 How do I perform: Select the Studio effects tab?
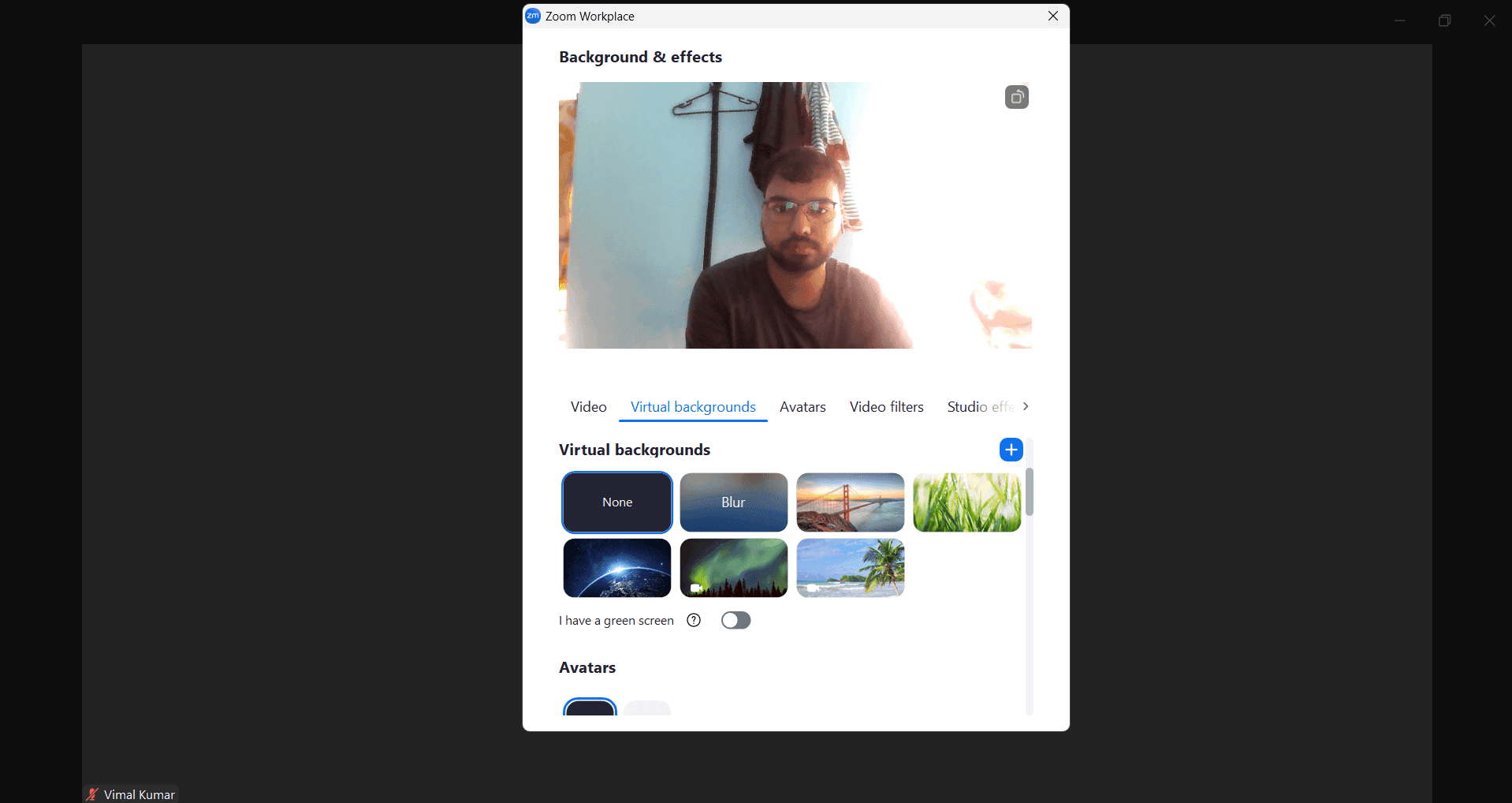[980, 407]
